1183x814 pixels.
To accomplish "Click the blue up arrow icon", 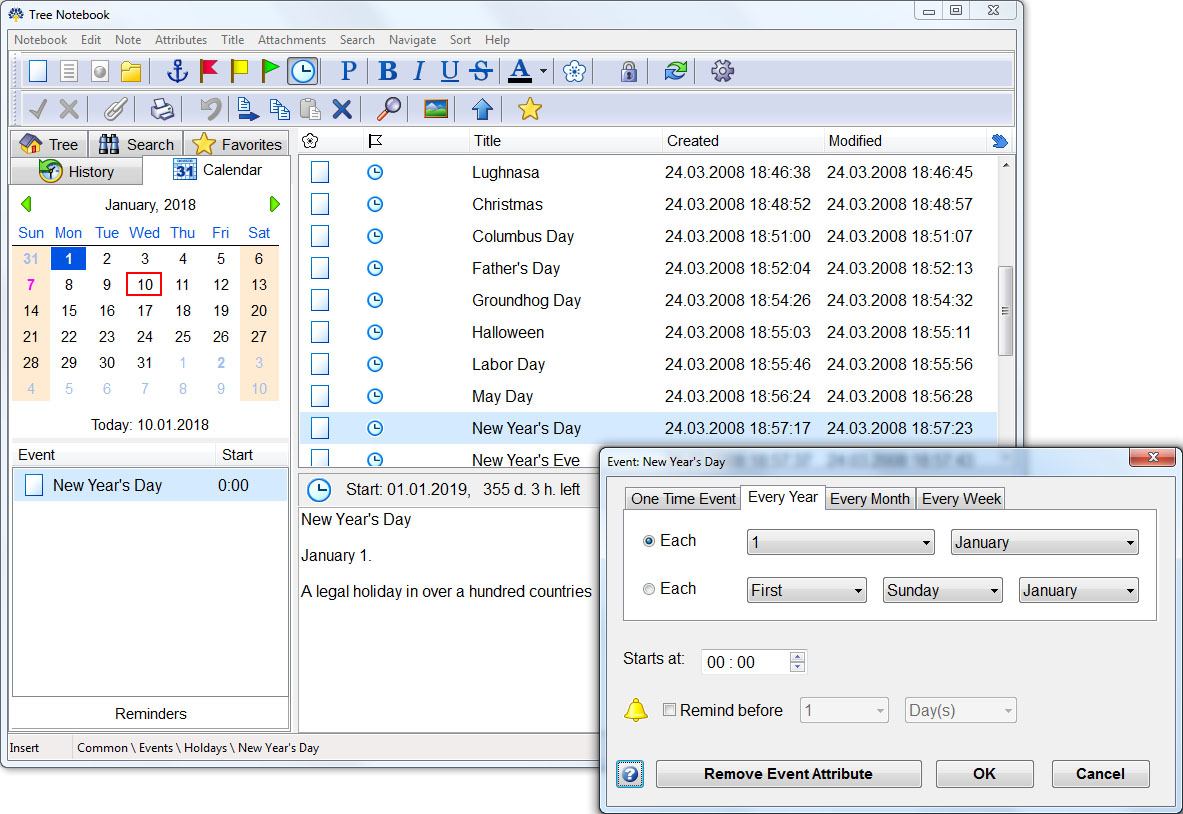I will click(x=482, y=109).
